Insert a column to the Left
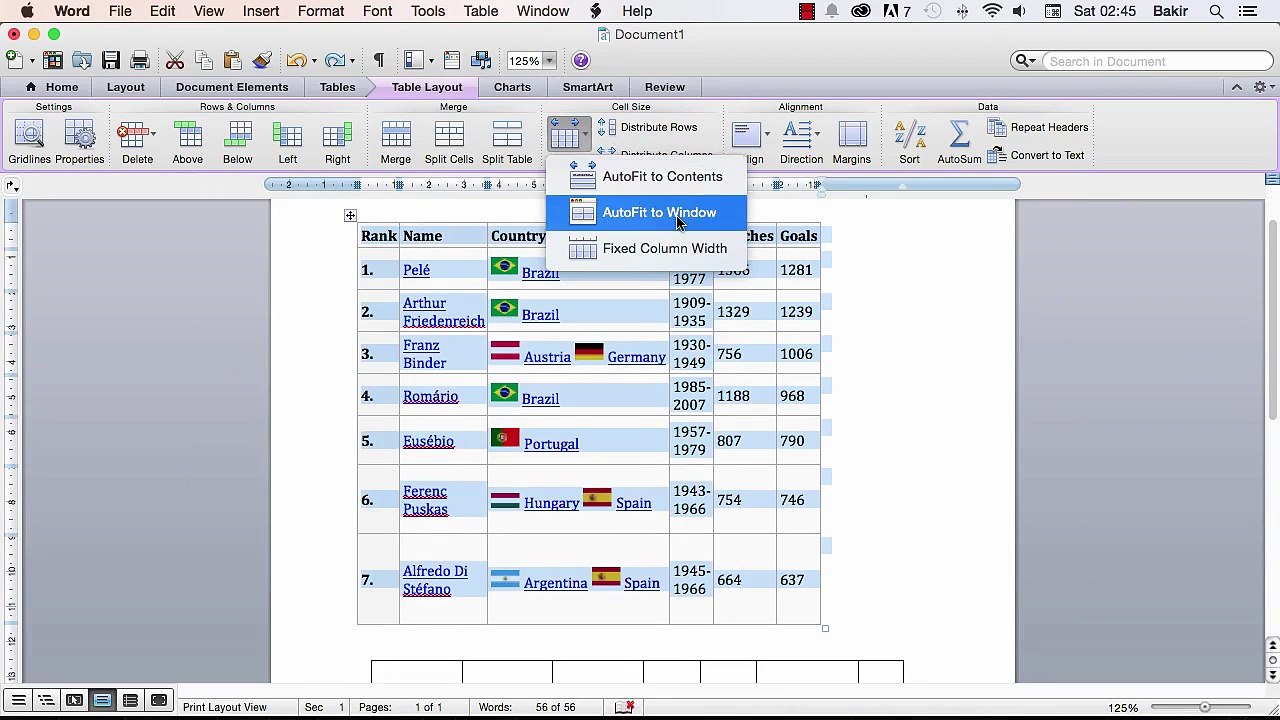The width and height of the screenshot is (1280, 720). coord(287,141)
